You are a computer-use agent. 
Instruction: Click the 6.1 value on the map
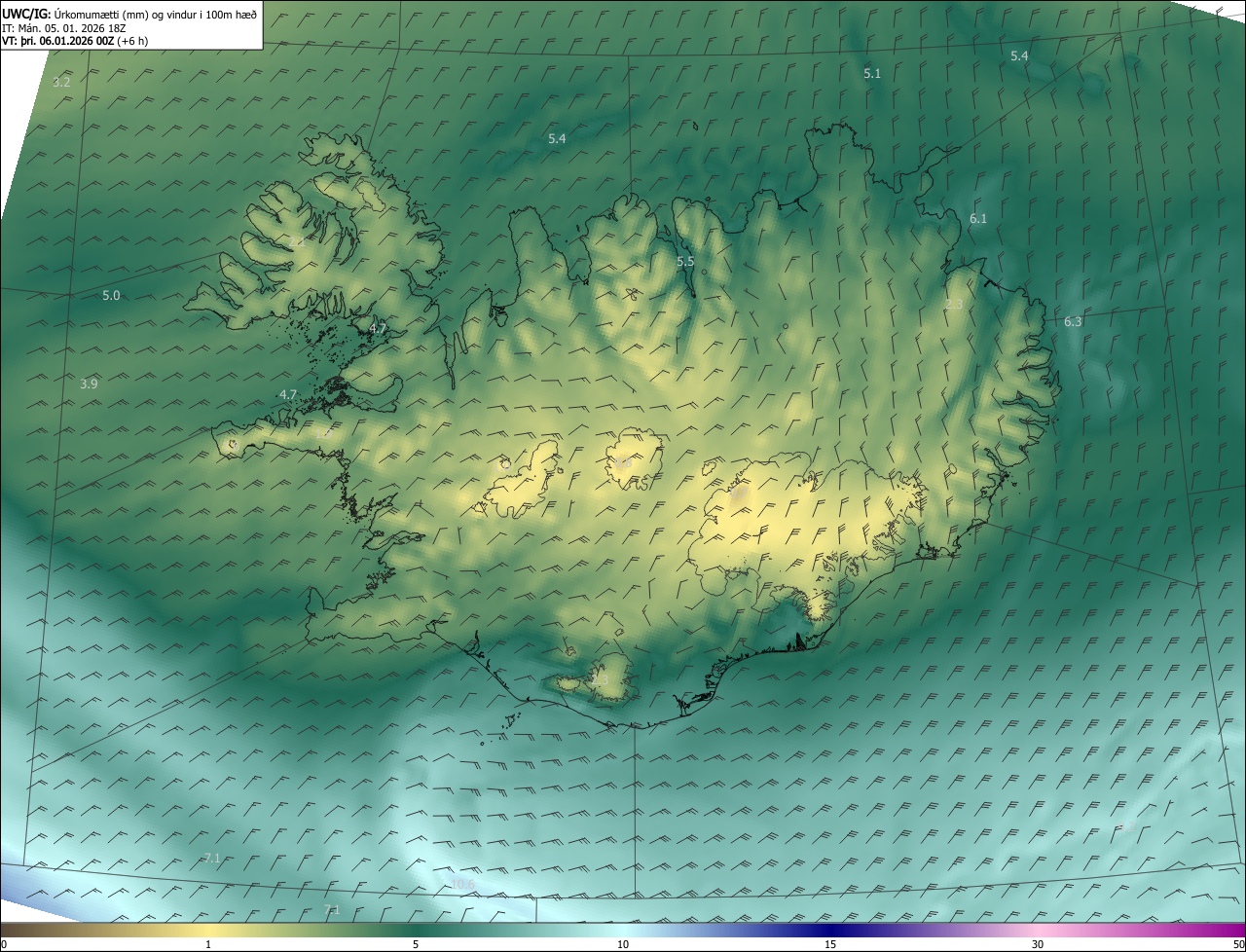978,219
